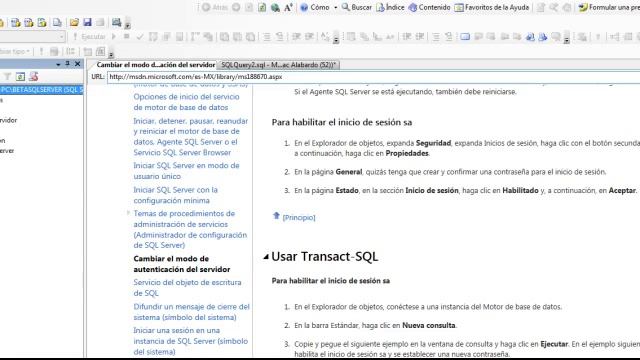Save with the blue floppy disk icon
The width and height of the screenshot is (640, 360).
pos(87,22)
